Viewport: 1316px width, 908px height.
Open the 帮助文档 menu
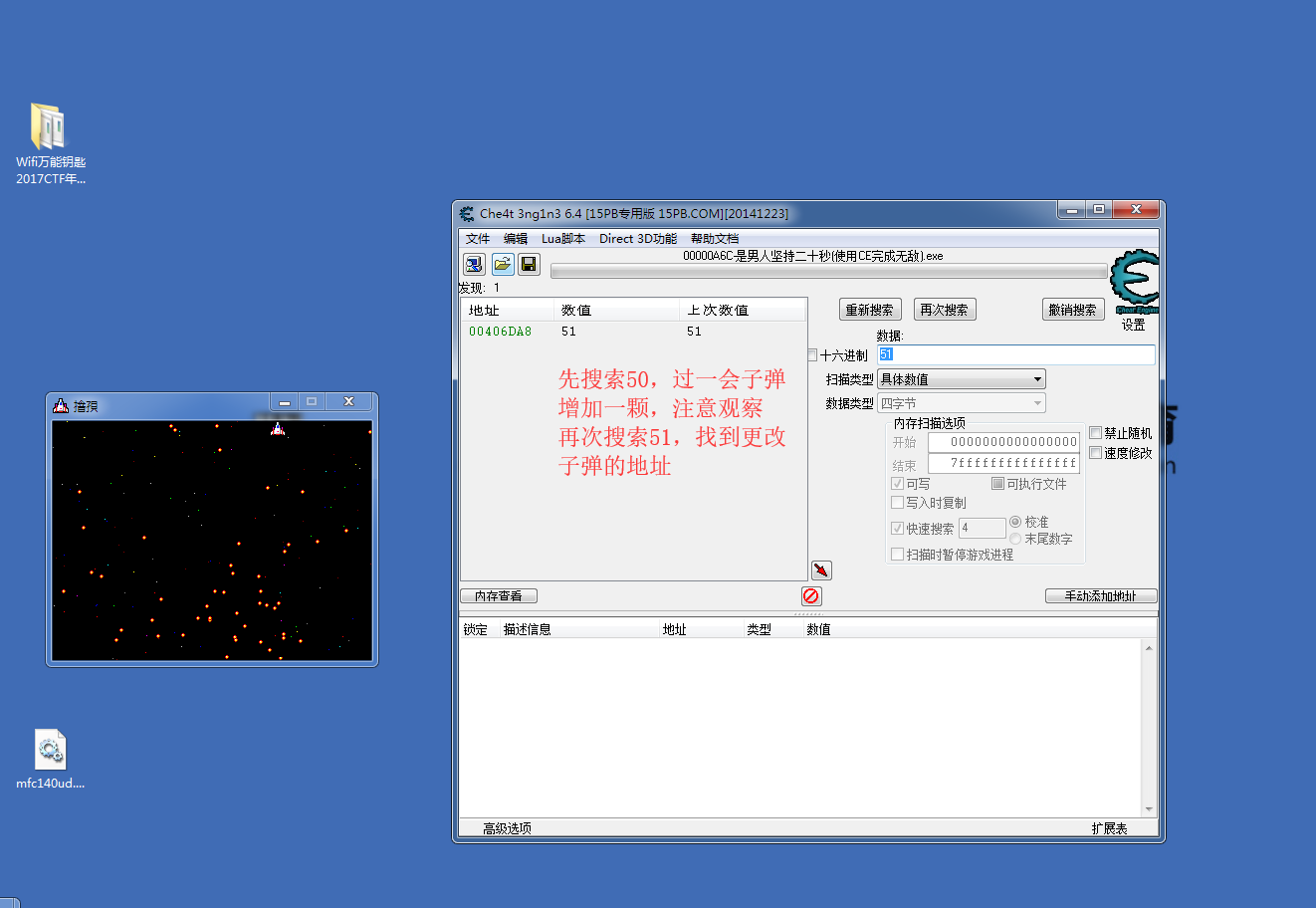tap(715, 239)
